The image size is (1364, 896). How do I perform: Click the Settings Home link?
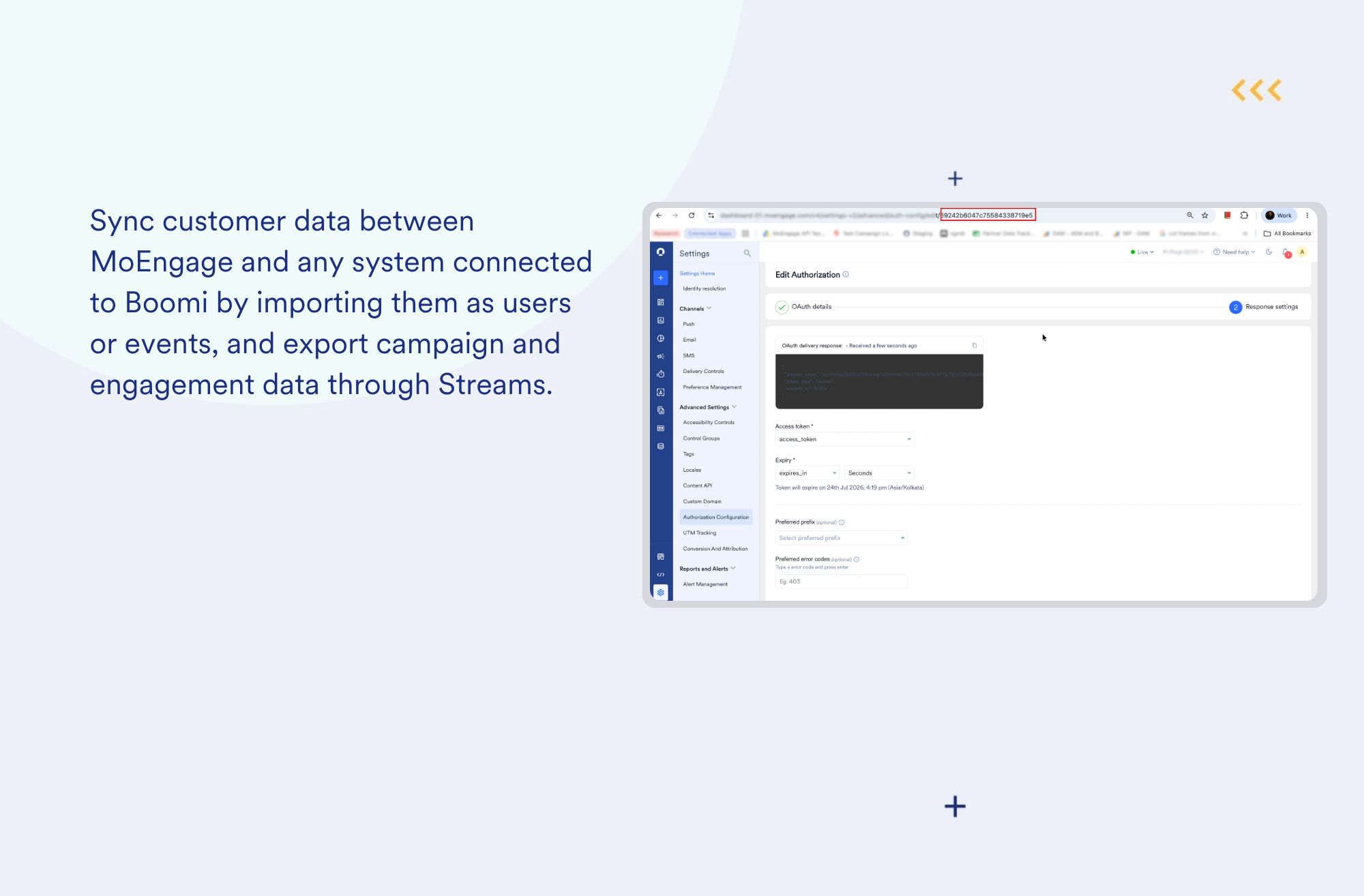(x=697, y=273)
